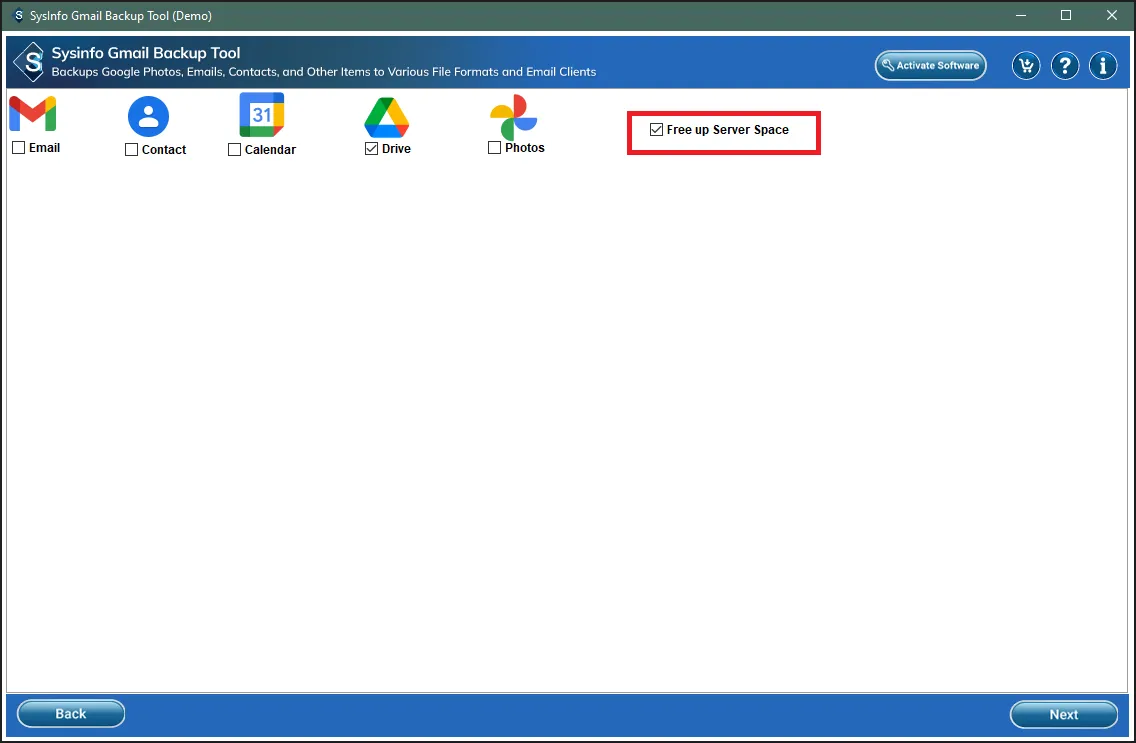Click the Google Calendar 31 icon

[x=262, y=114]
